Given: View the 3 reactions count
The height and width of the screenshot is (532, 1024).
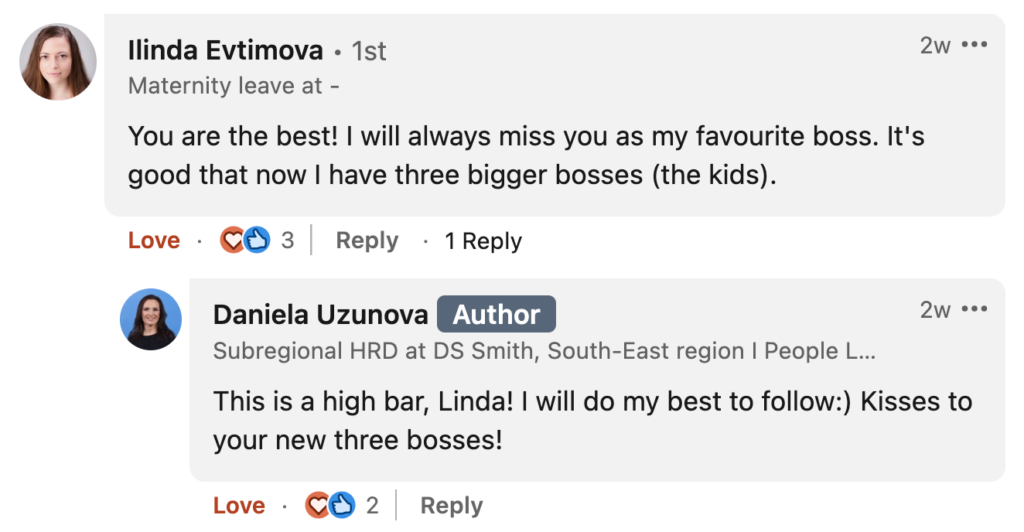Looking at the screenshot, I should [x=287, y=241].
